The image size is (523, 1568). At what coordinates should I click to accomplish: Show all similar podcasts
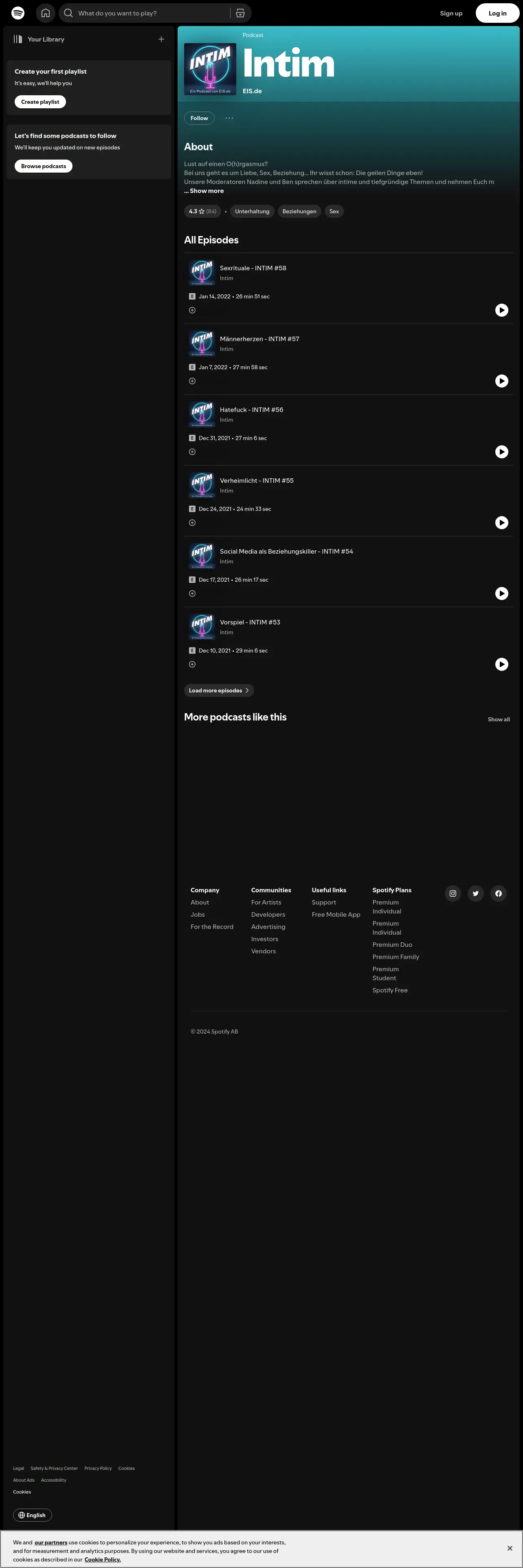(x=499, y=719)
